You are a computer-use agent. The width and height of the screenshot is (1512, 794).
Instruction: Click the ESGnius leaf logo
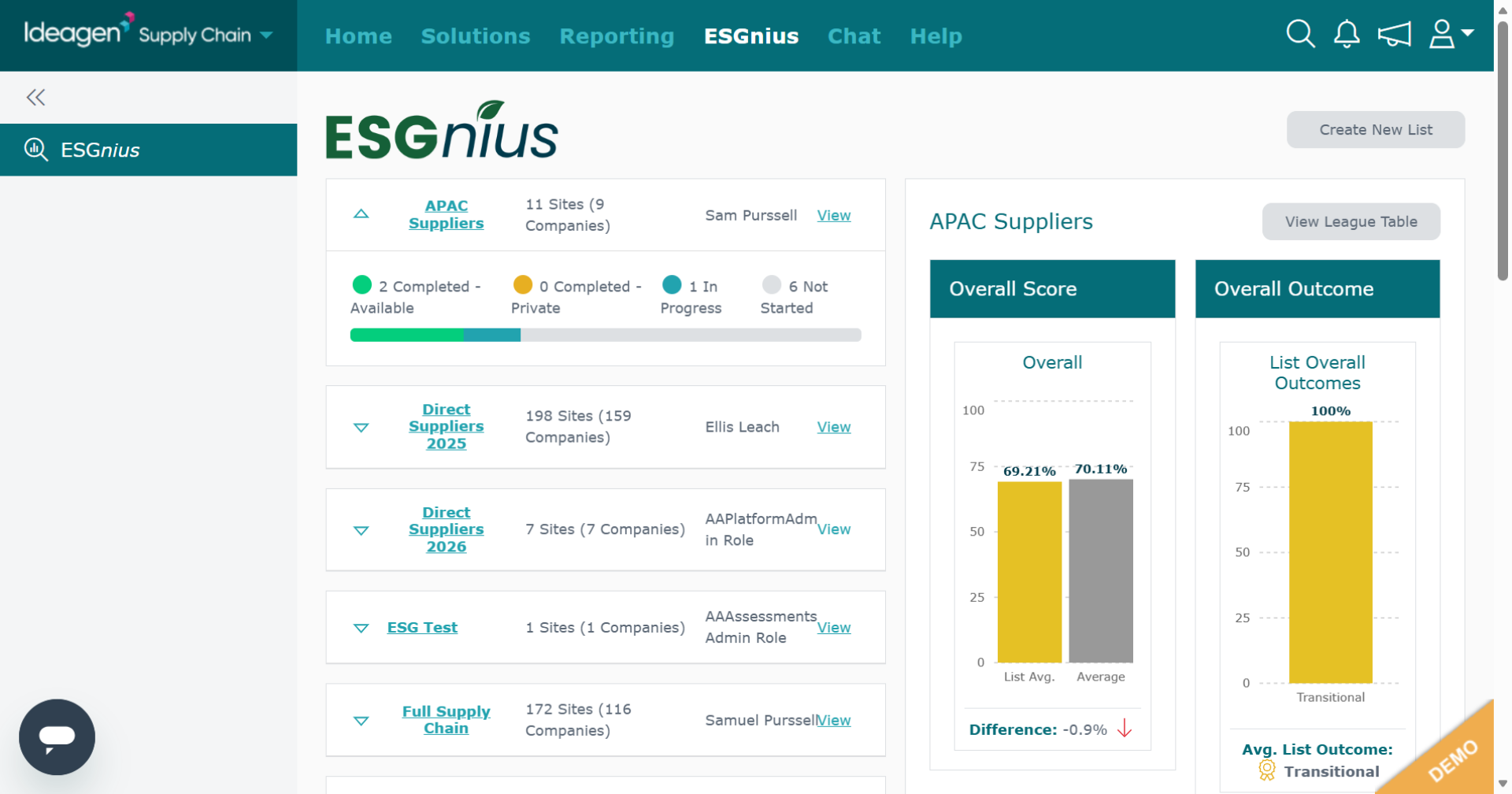click(442, 130)
